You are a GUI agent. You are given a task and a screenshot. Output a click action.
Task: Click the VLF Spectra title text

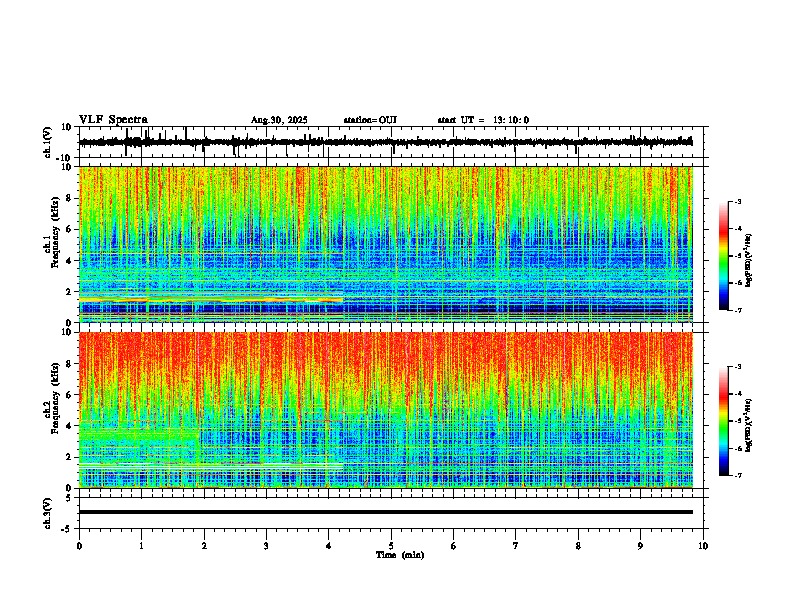(x=113, y=120)
